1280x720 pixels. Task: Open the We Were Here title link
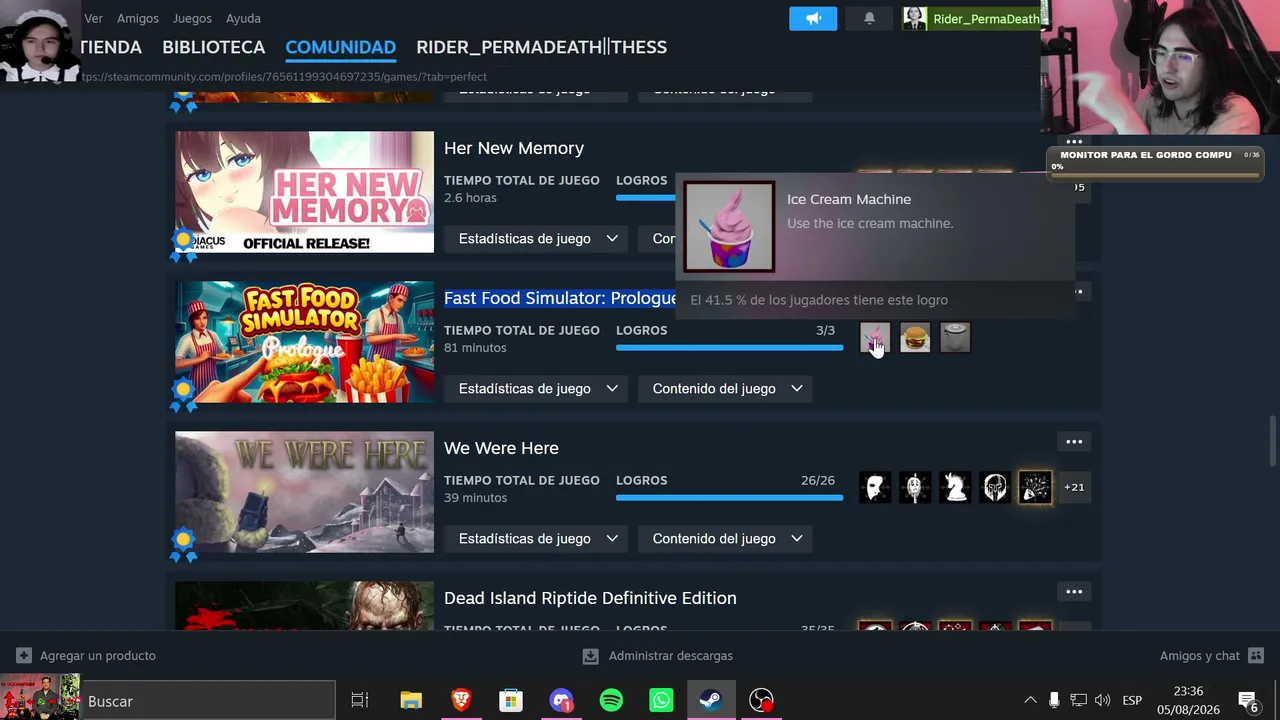pyautogui.click(x=501, y=448)
